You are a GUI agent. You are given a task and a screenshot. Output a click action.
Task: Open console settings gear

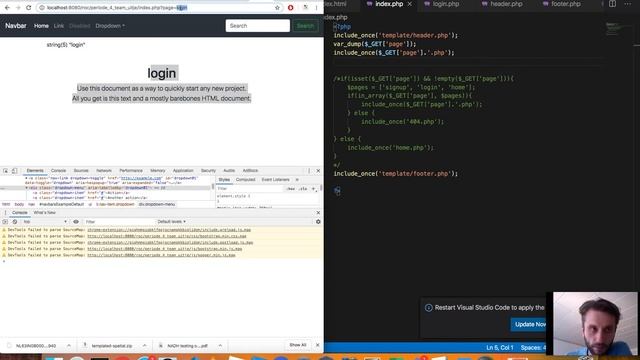pos(318,222)
